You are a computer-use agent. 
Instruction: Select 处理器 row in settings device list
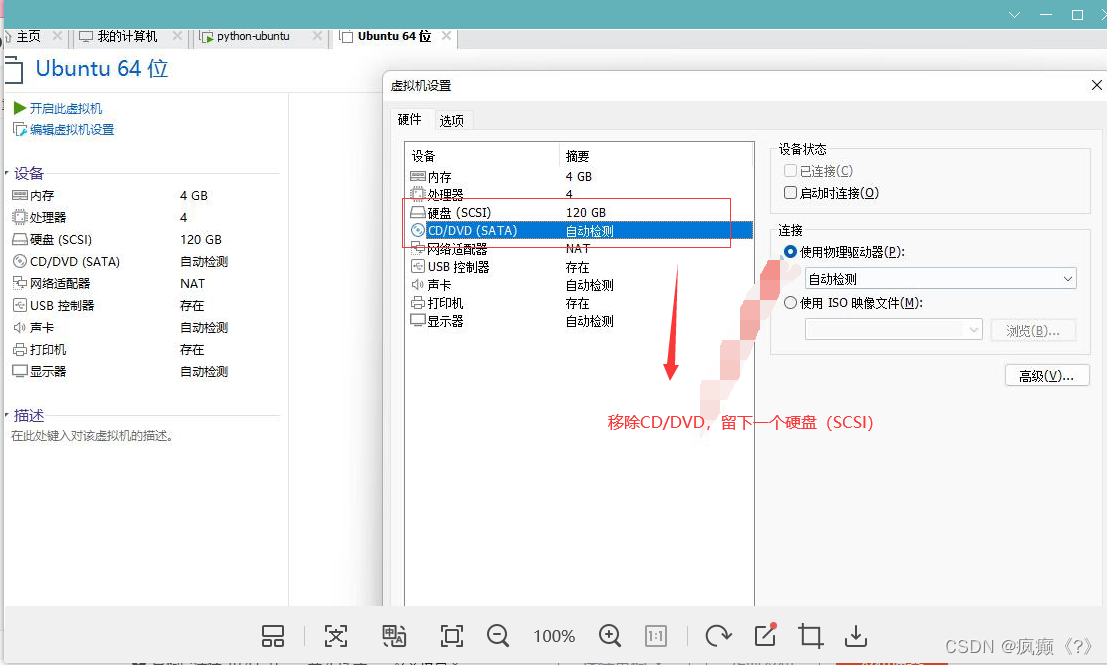[579, 194]
